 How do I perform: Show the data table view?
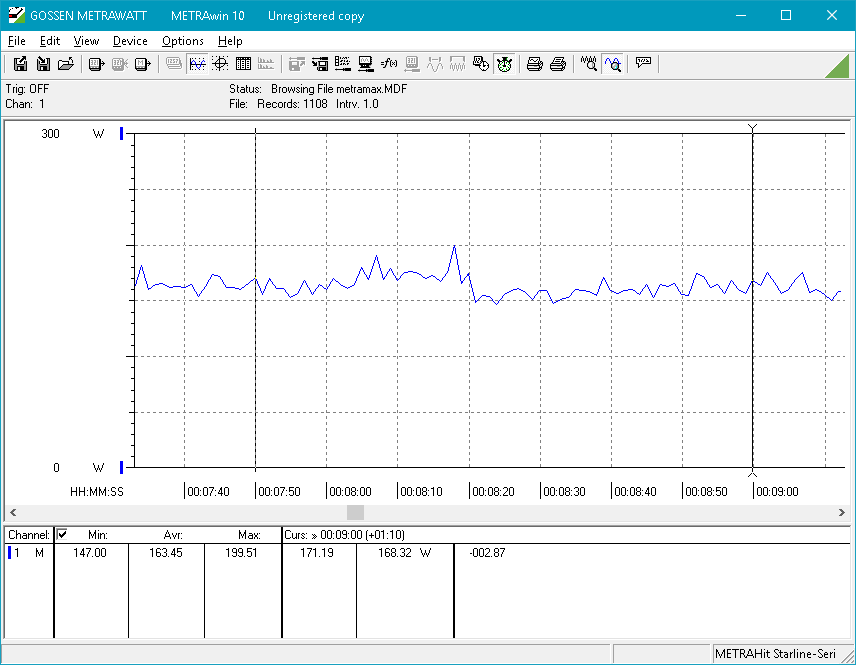(x=243, y=64)
